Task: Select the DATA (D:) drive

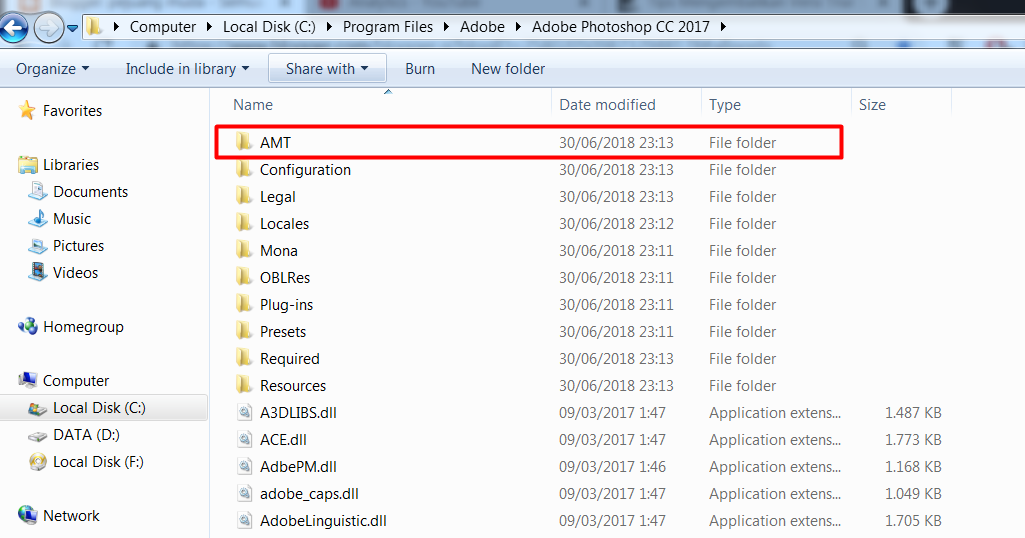Action: [x=86, y=435]
